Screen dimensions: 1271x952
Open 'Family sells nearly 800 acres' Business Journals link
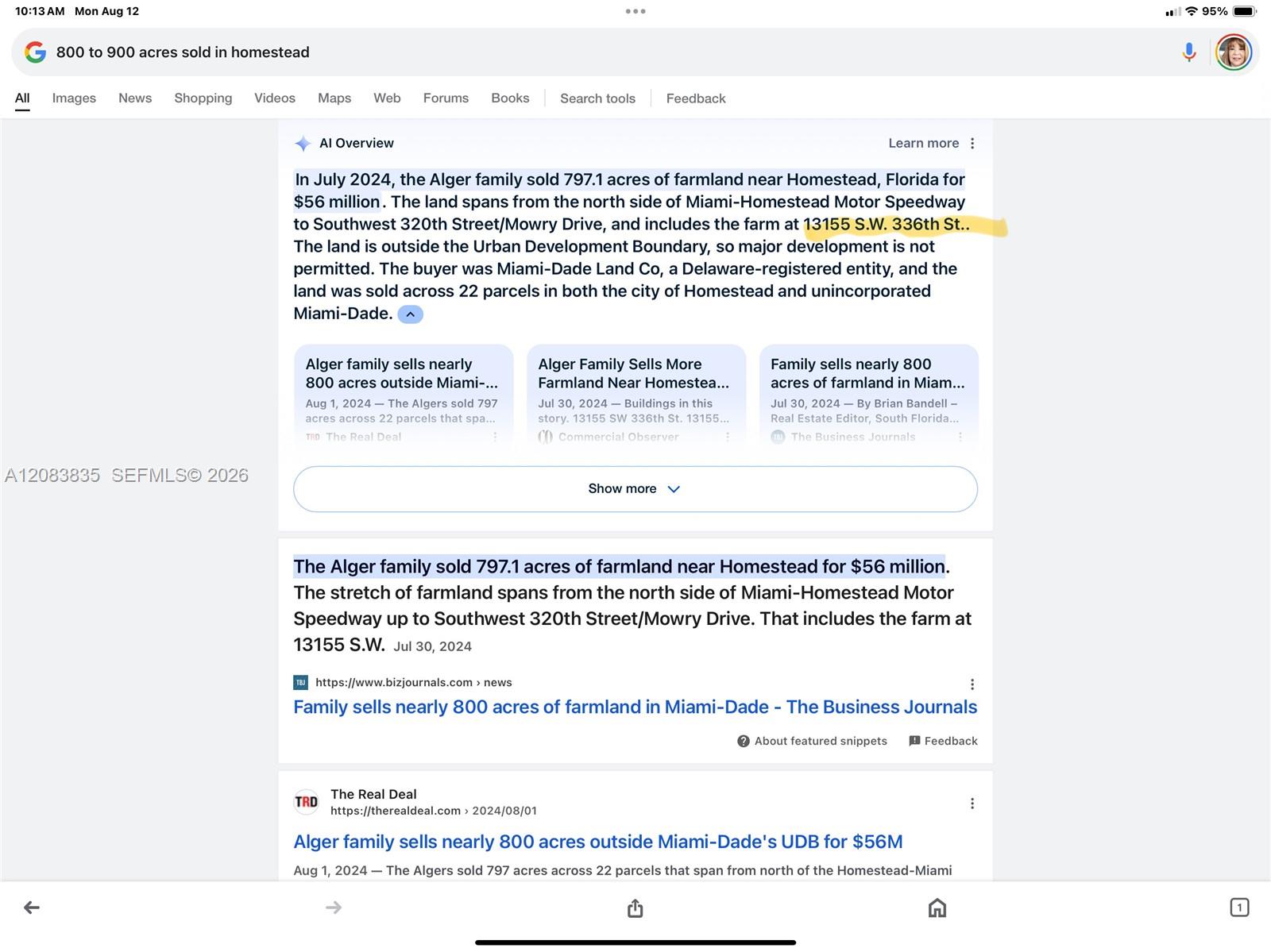coord(635,707)
